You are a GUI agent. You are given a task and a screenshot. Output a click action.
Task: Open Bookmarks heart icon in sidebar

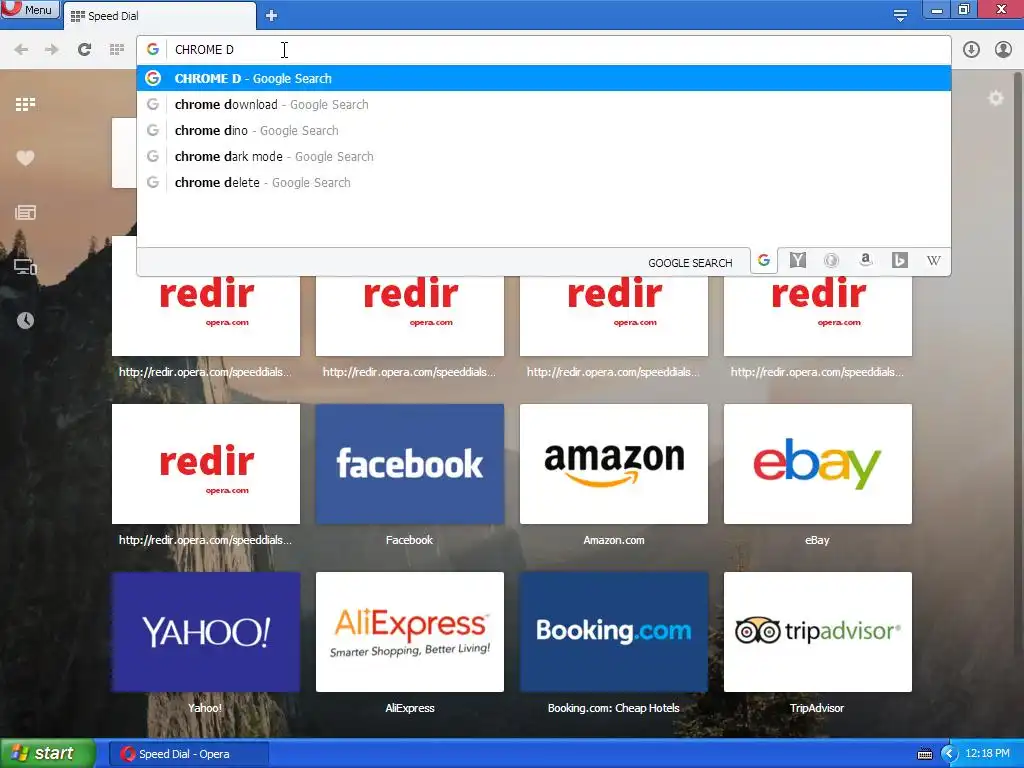coord(25,158)
